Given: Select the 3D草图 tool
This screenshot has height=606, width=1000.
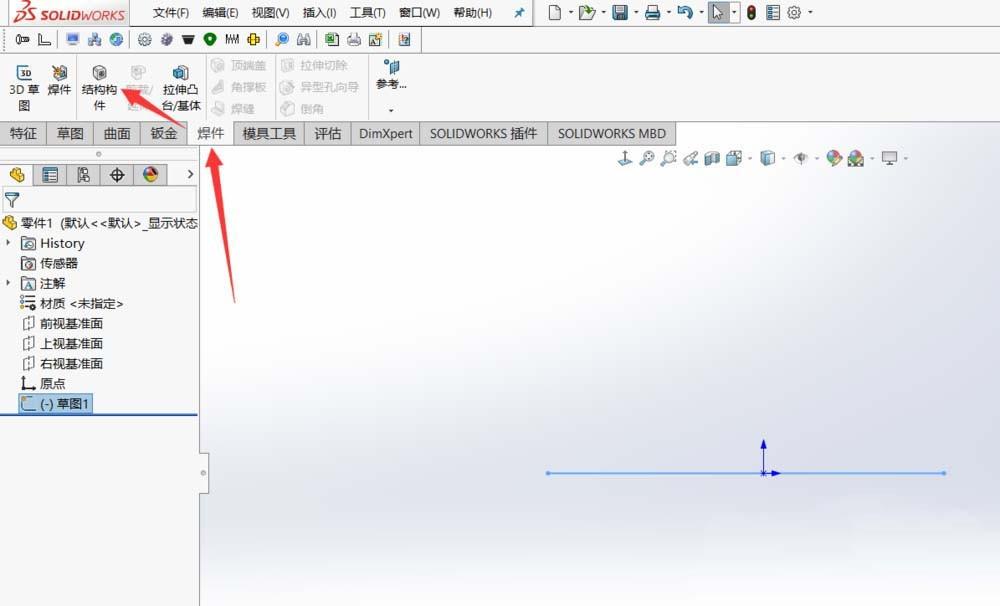Looking at the screenshot, I should click(x=22, y=85).
